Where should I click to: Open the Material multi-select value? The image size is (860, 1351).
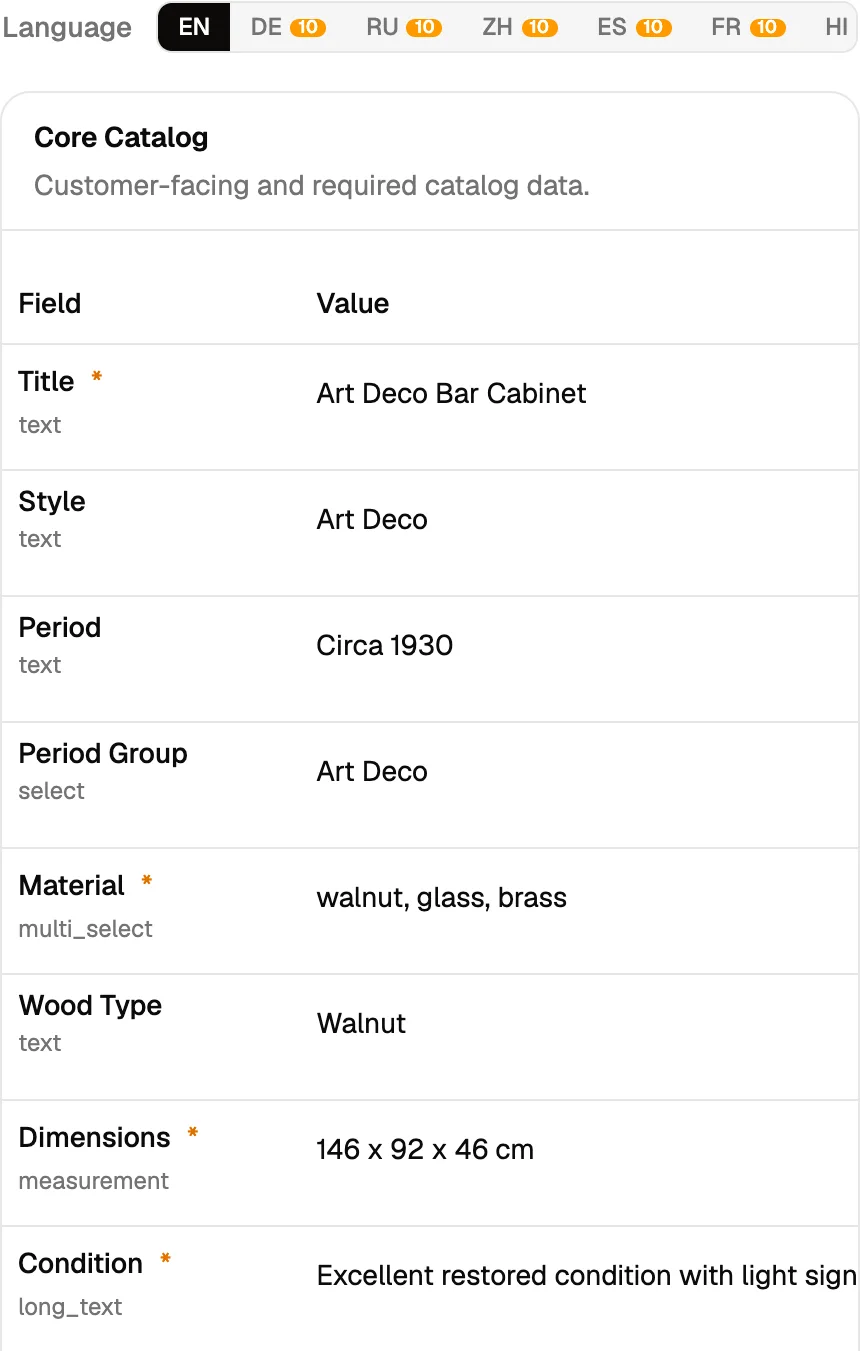point(442,897)
